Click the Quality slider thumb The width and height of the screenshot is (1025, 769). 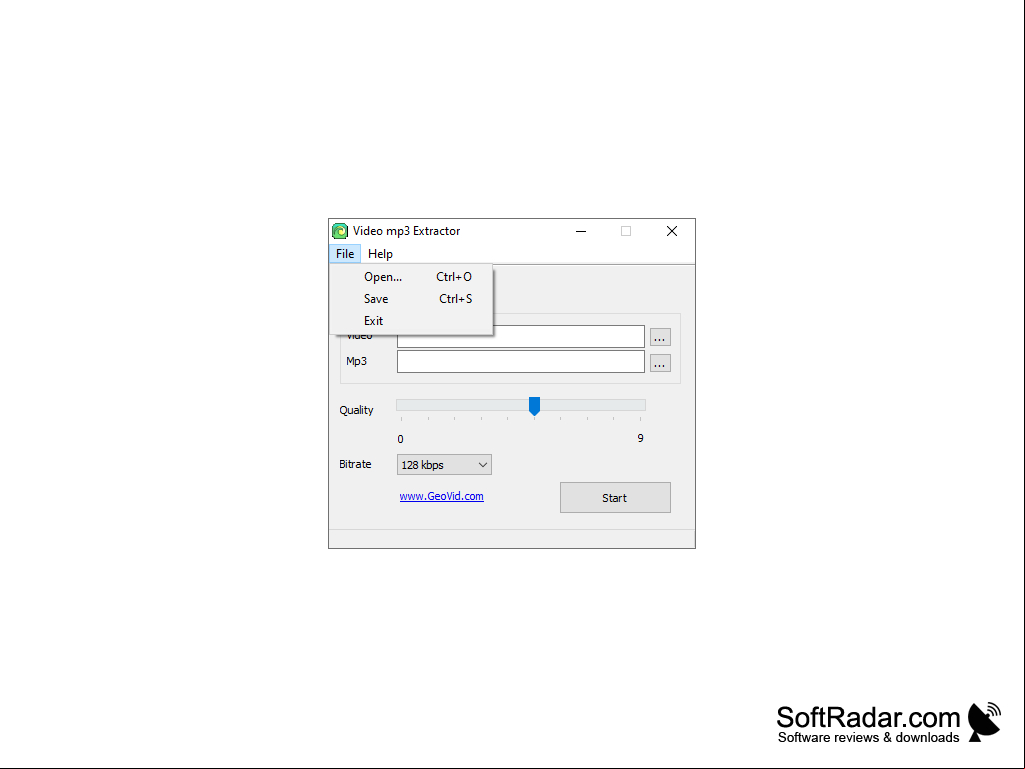534,406
